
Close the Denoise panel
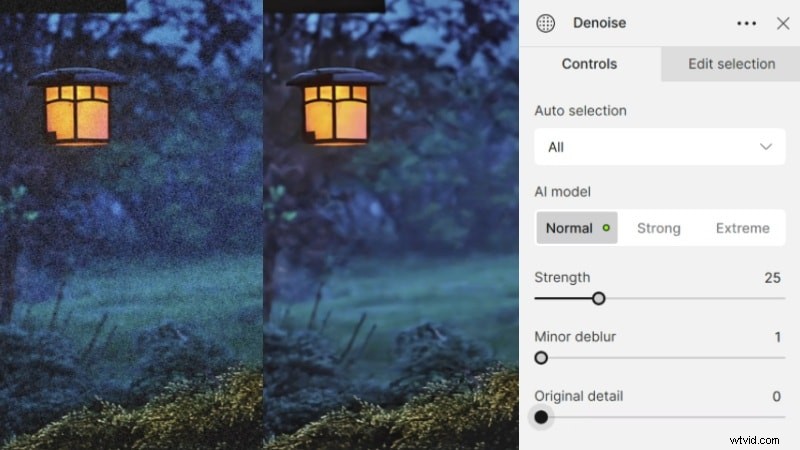tap(783, 23)
